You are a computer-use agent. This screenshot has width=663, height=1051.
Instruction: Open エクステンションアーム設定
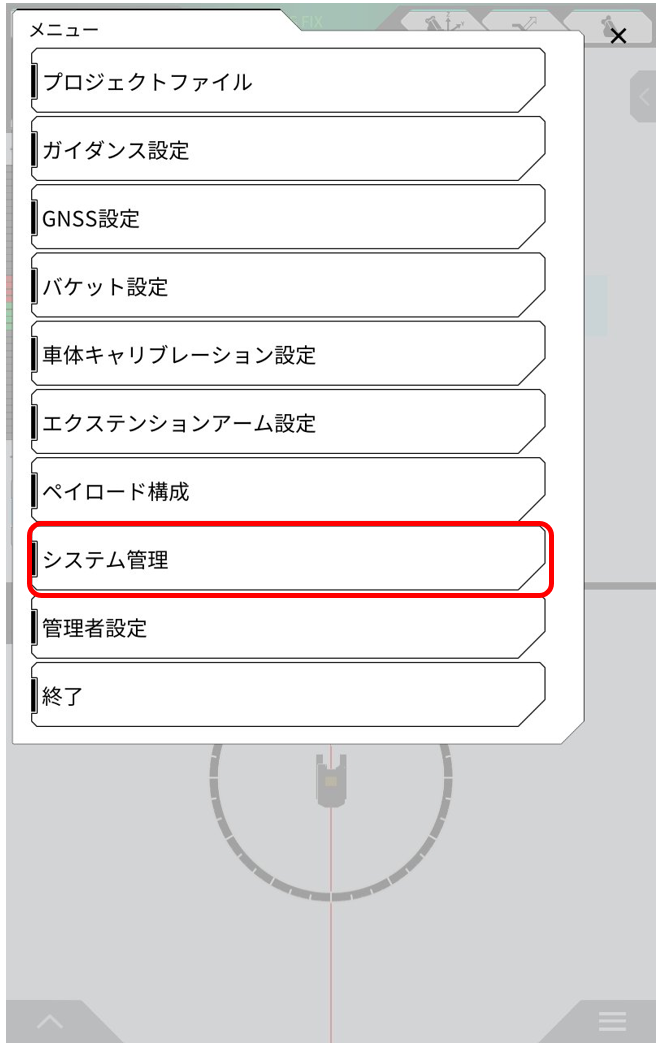tap(288, 423)
